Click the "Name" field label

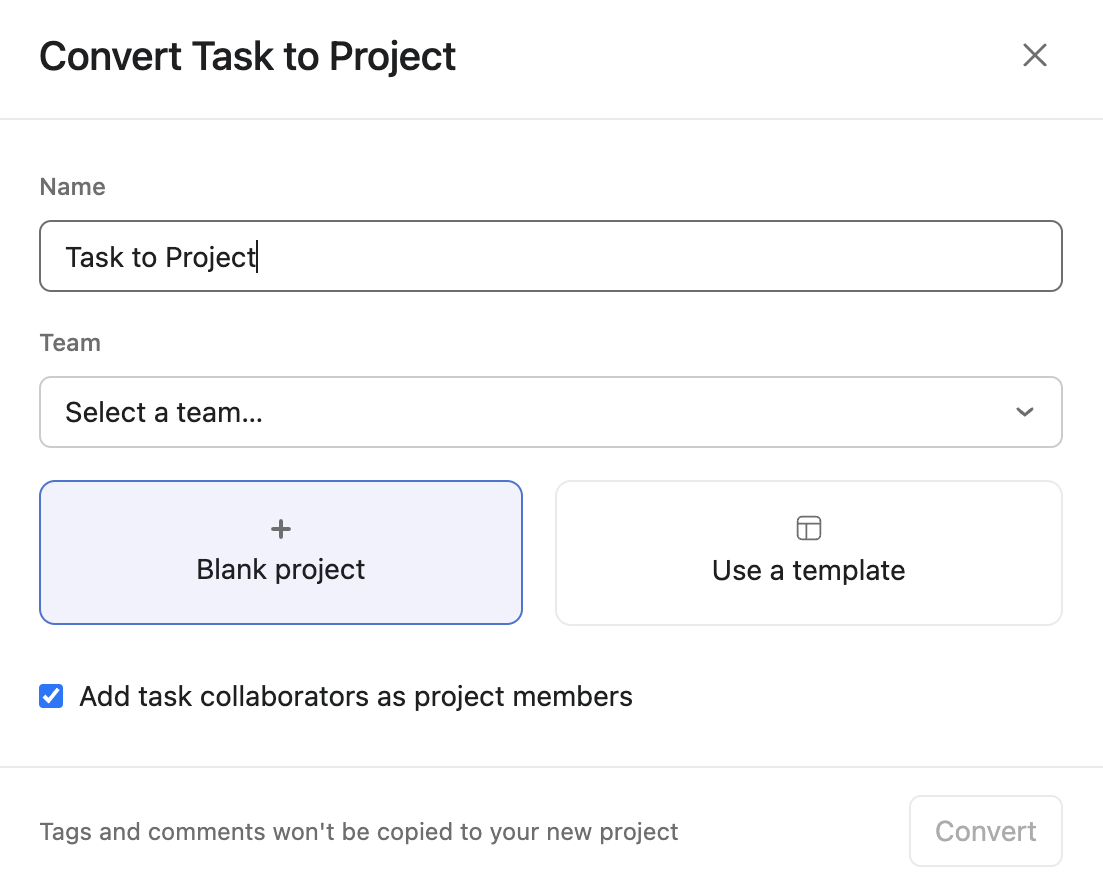click(72, 187)
